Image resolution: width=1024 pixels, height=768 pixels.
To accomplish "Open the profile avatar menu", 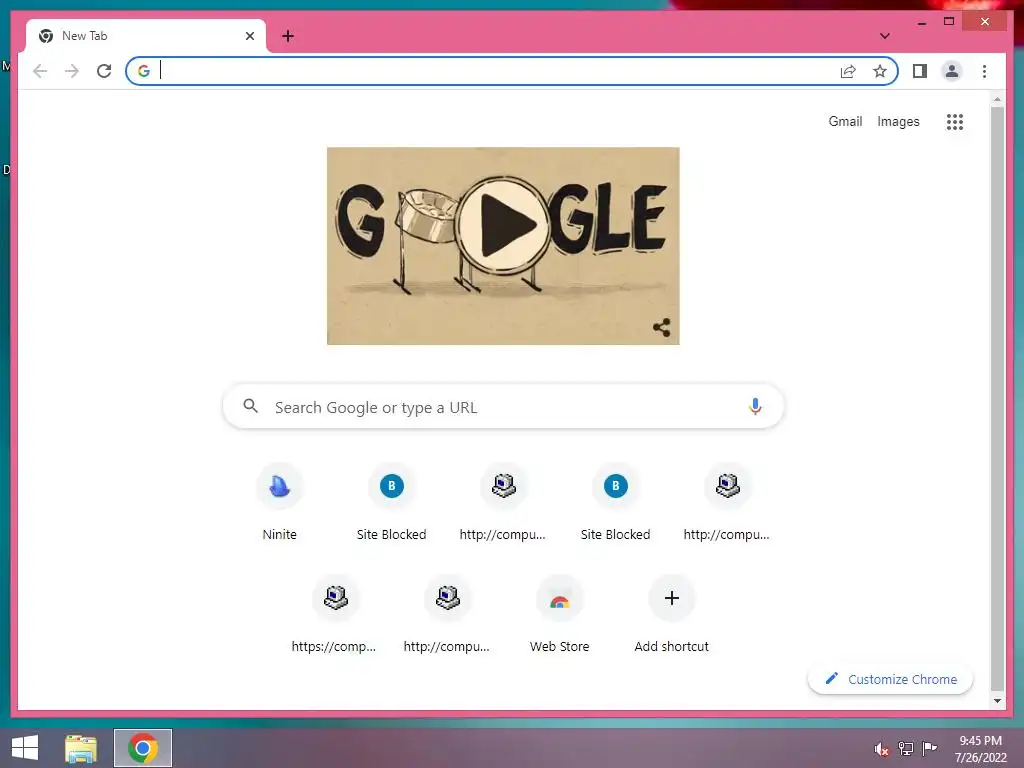I will coord(952,71).
